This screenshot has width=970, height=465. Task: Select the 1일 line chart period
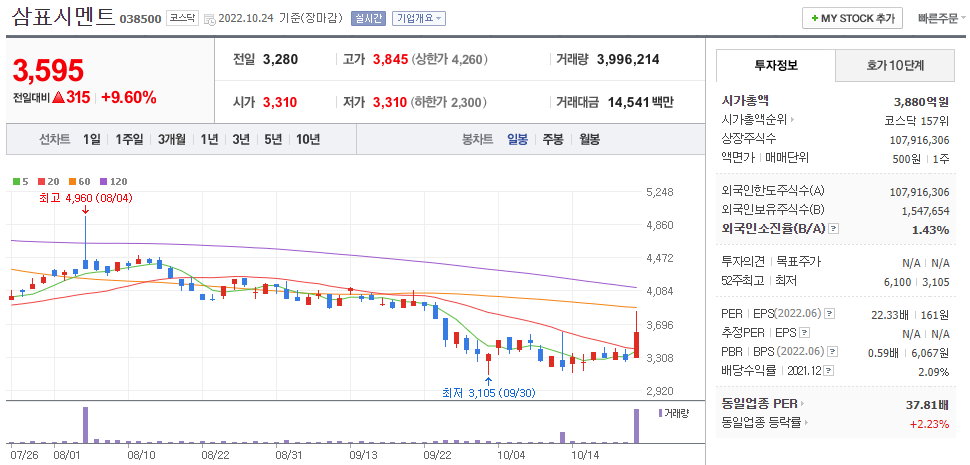[92, 139]
